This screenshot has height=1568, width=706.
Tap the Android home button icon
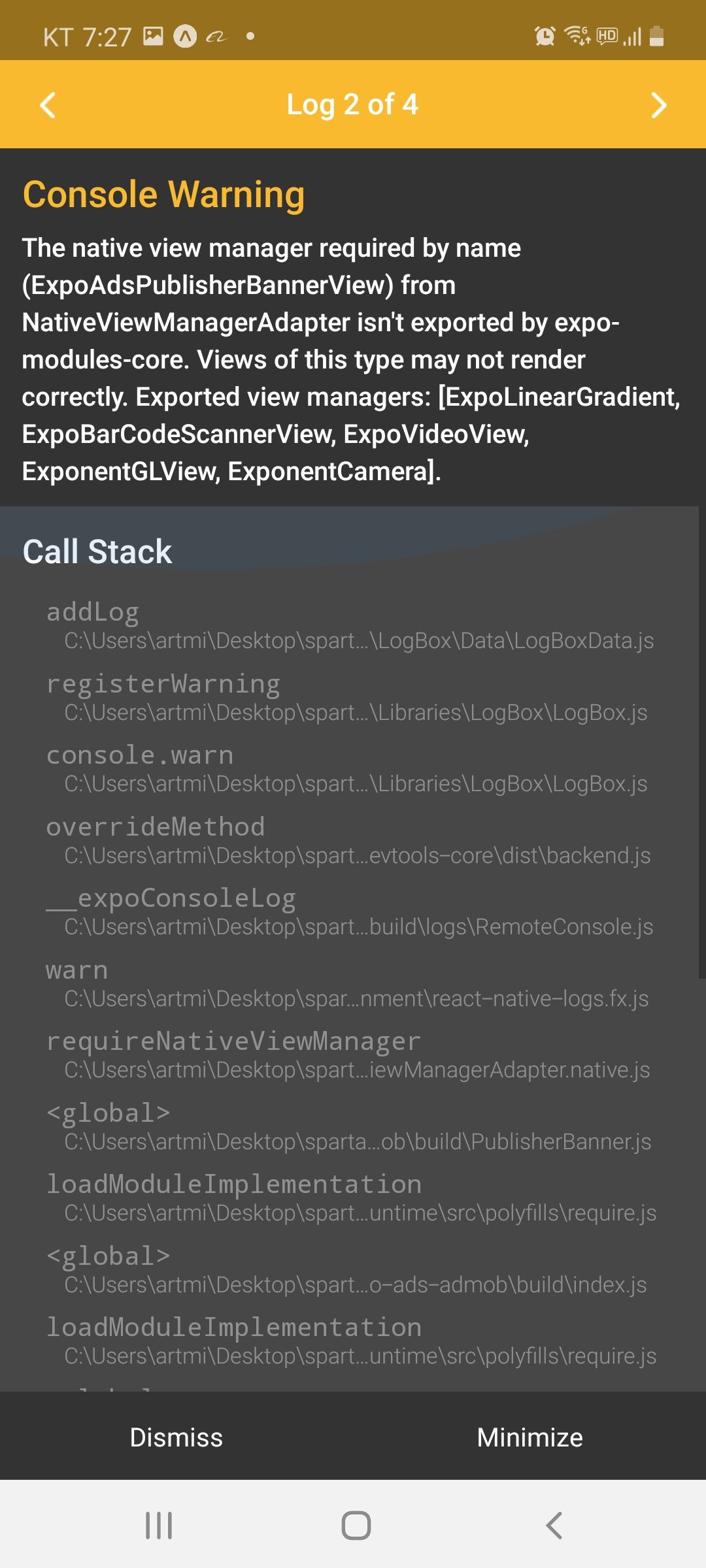[356, 1526]
